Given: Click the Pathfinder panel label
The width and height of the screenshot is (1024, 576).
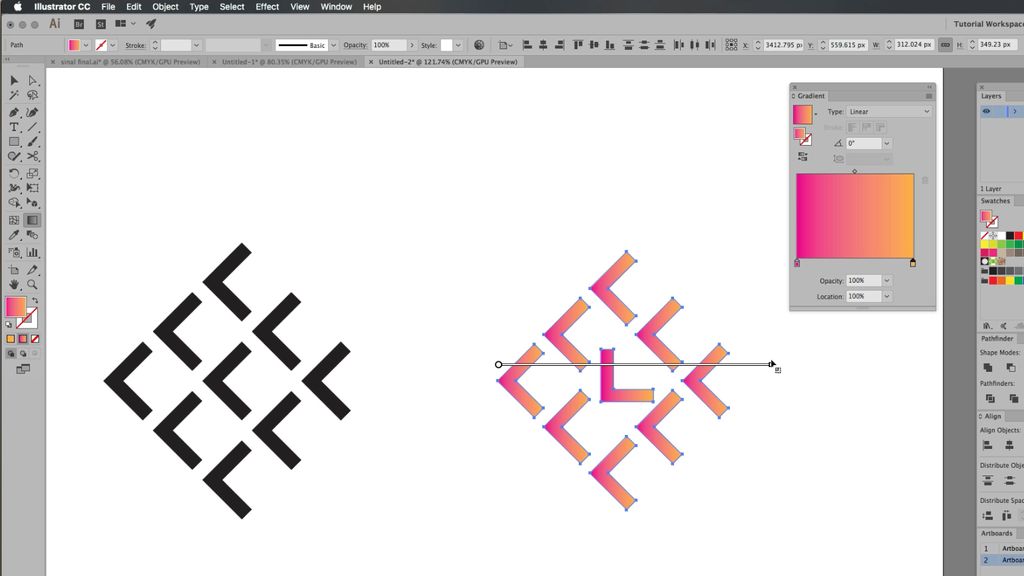Looking at the screenshot, I should tap(997, 338).
